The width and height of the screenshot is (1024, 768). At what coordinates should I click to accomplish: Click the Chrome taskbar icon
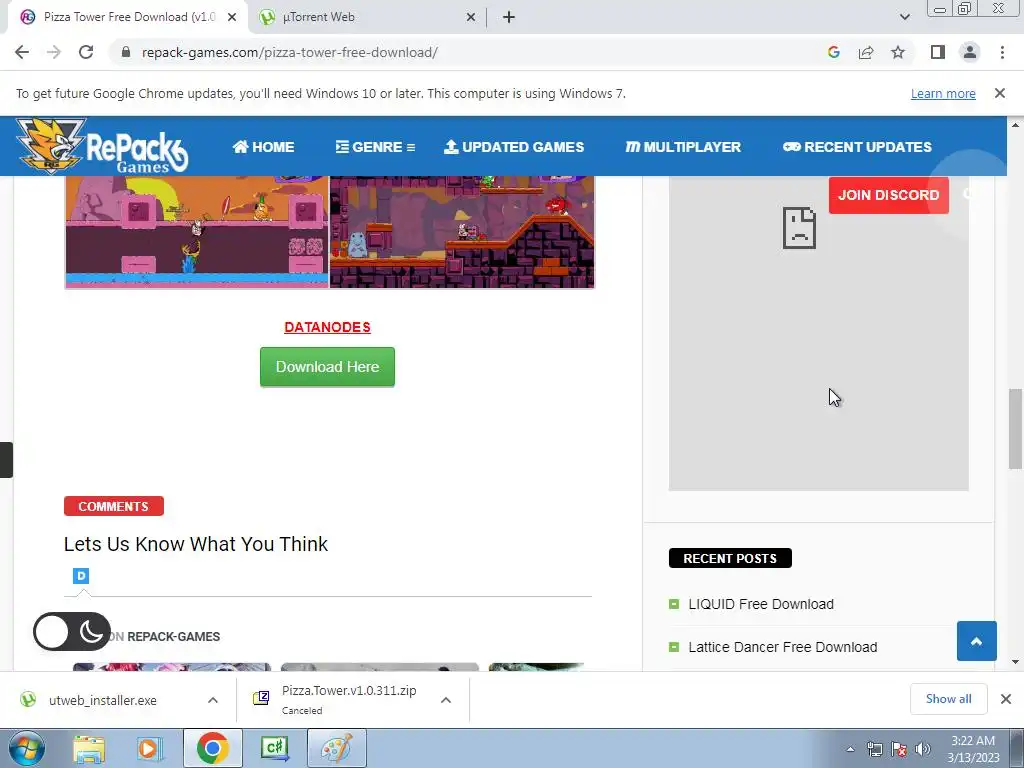coord(212,748)
